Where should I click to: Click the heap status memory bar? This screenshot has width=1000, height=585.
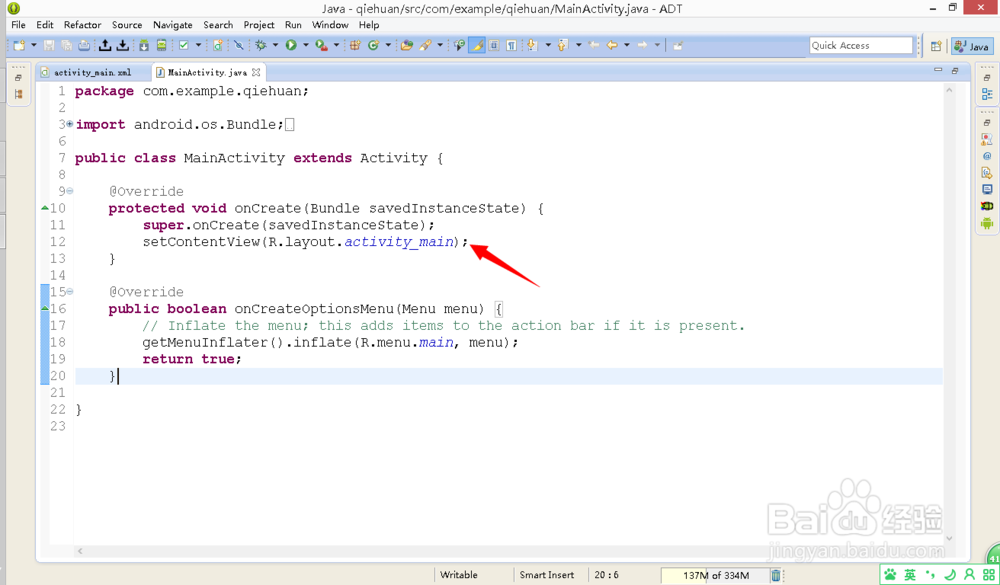[x=714, y=575]
